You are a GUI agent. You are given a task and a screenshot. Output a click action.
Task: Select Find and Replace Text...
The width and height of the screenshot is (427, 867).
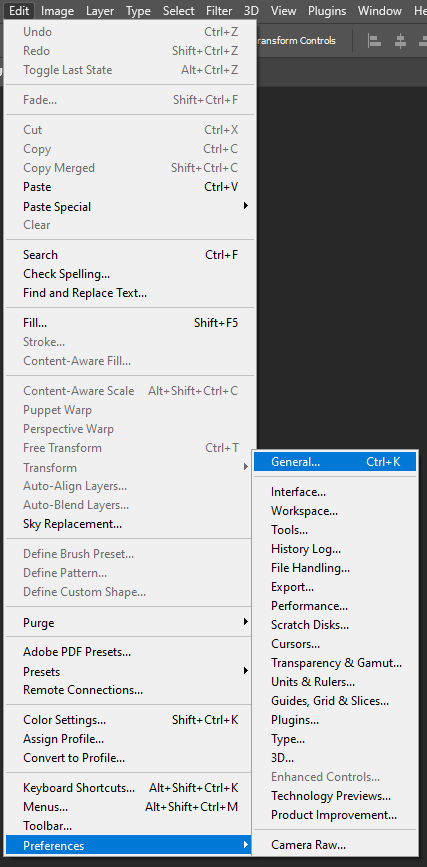pos(131,293)
